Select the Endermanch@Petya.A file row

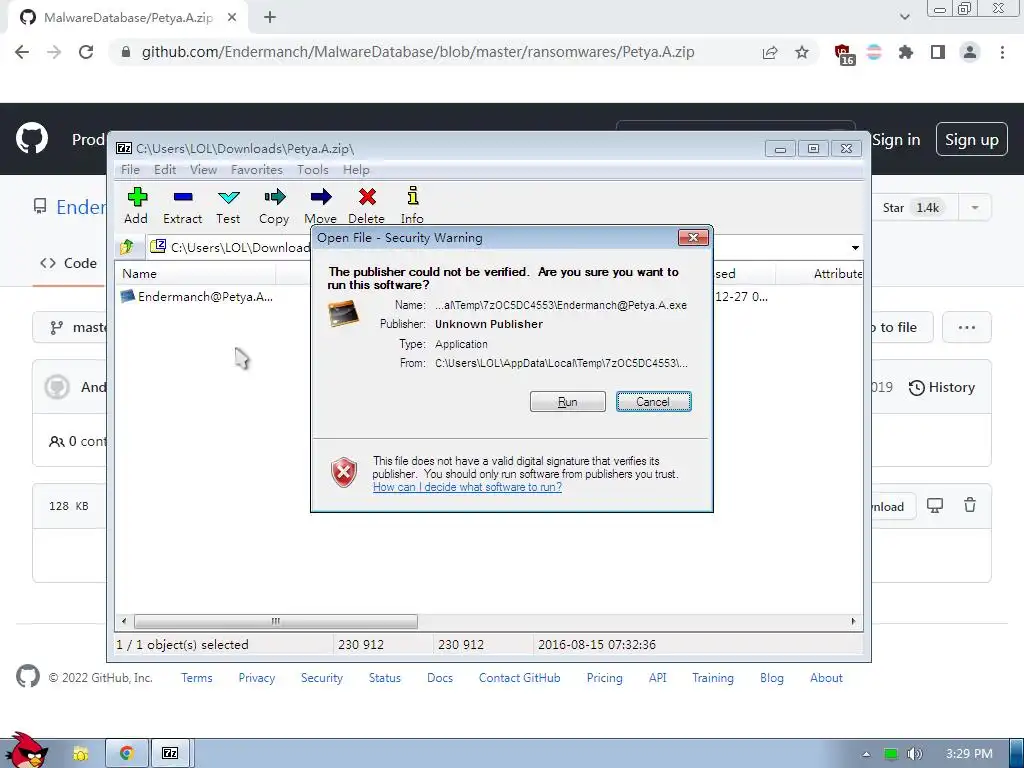coord(198,297)
